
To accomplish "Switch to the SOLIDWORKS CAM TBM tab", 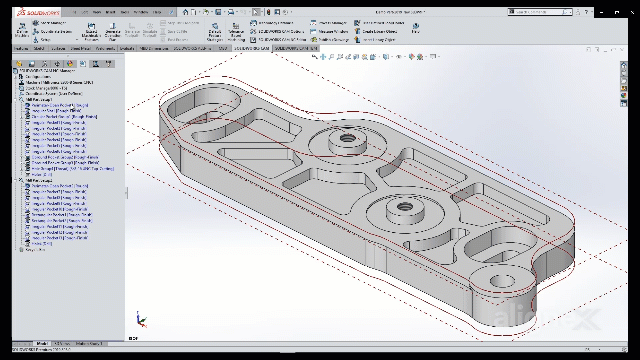I will point(296,48).
